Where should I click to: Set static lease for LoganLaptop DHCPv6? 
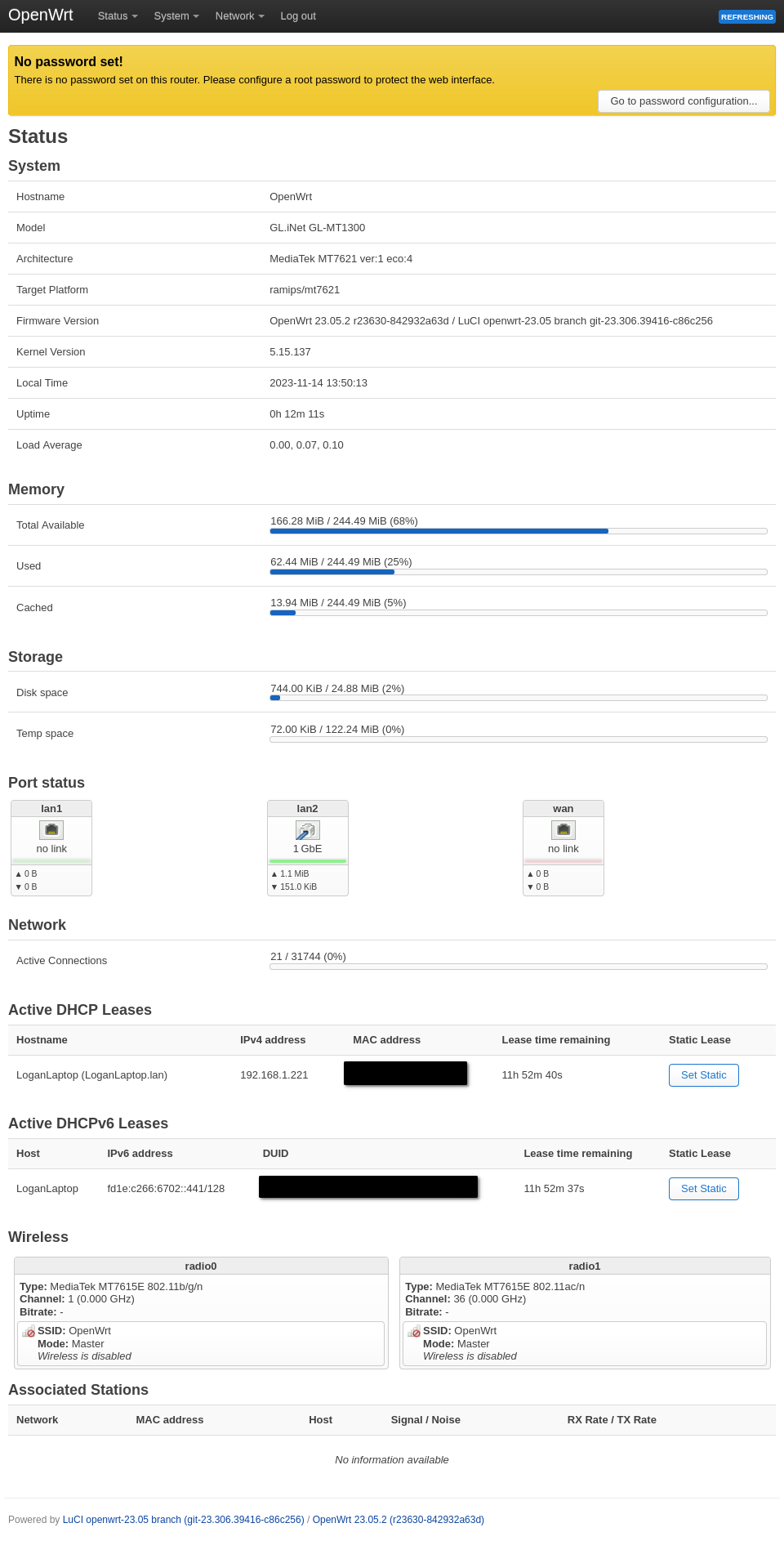703,1189
